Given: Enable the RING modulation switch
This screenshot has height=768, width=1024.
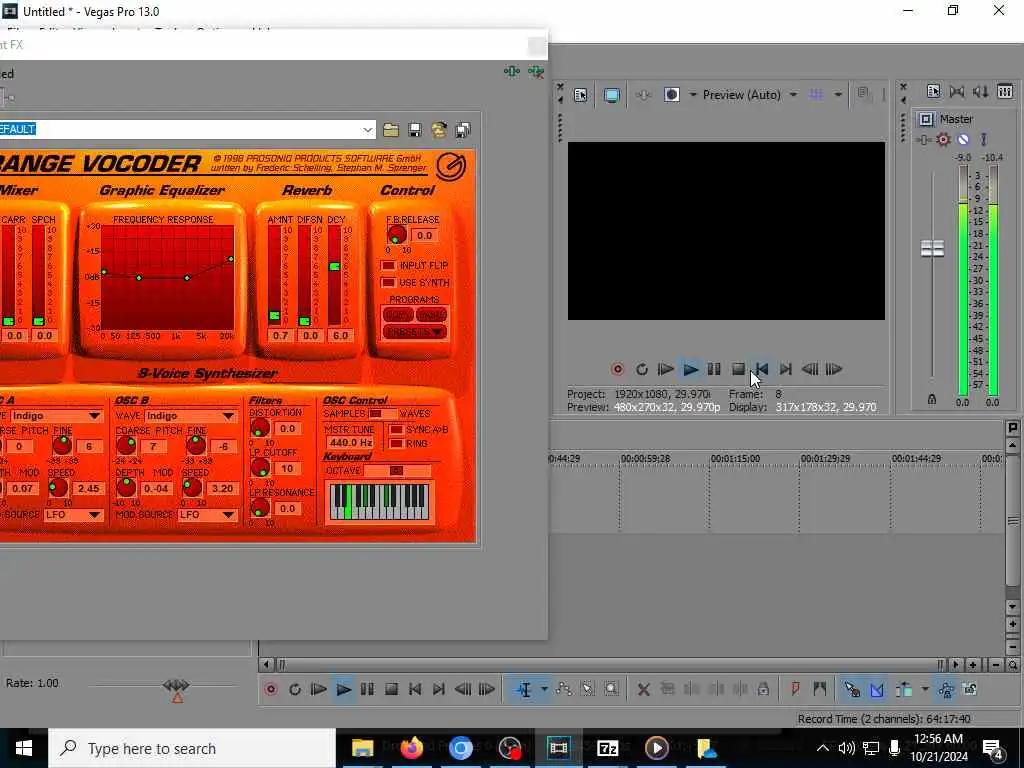Looking at the screenshot, I should pos(396,444).
